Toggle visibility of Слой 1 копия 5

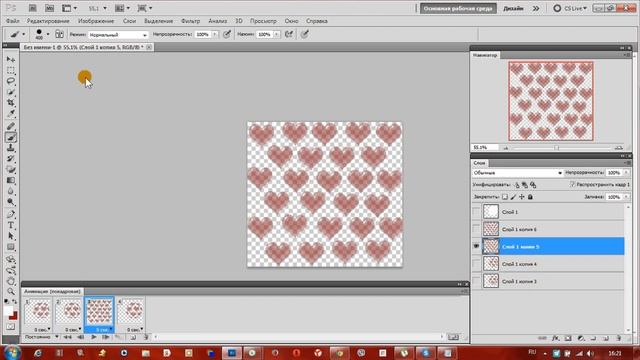coord(476,247)
